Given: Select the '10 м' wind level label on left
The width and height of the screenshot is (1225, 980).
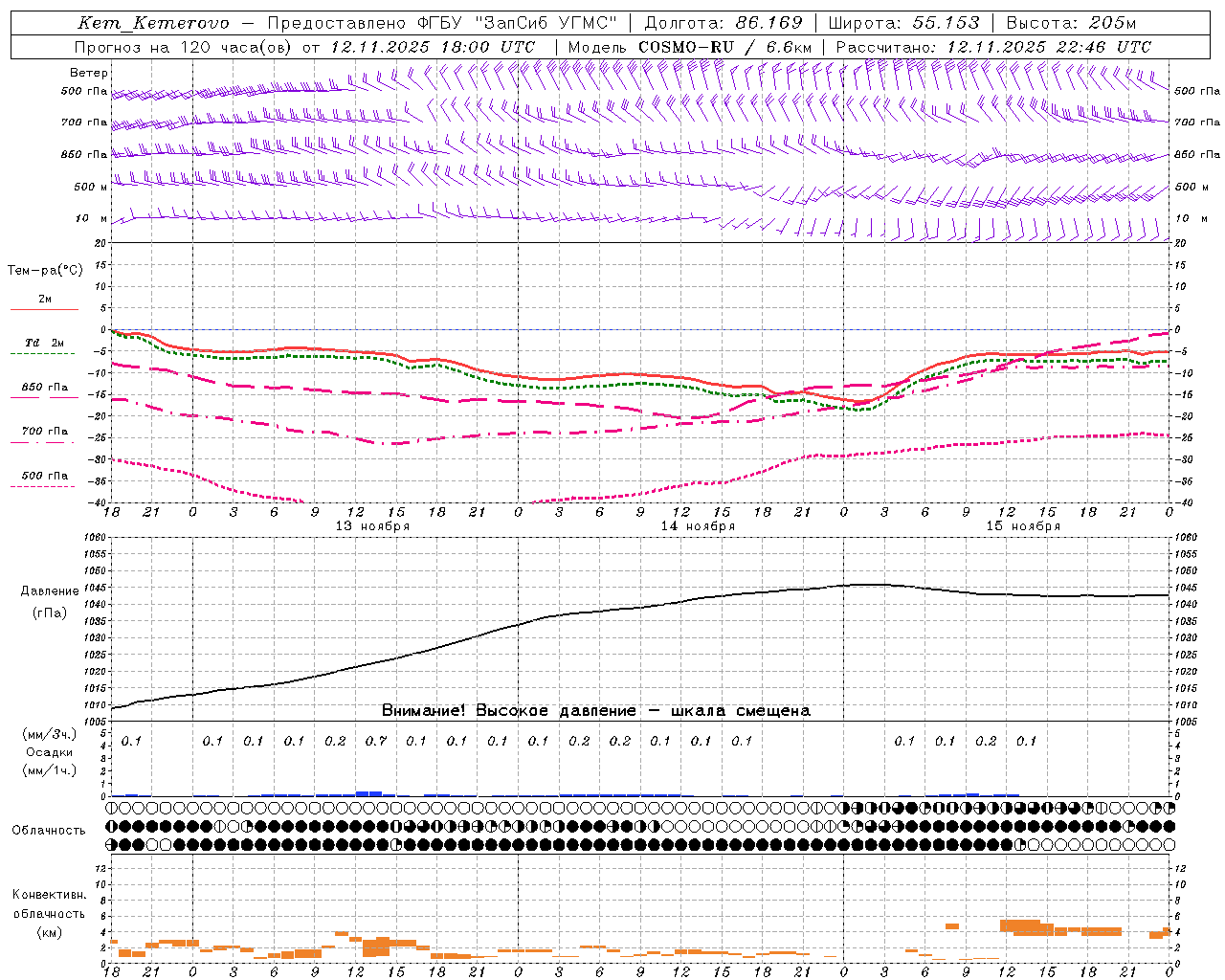Looking at the screenshot, I should (x=91, y=218).
